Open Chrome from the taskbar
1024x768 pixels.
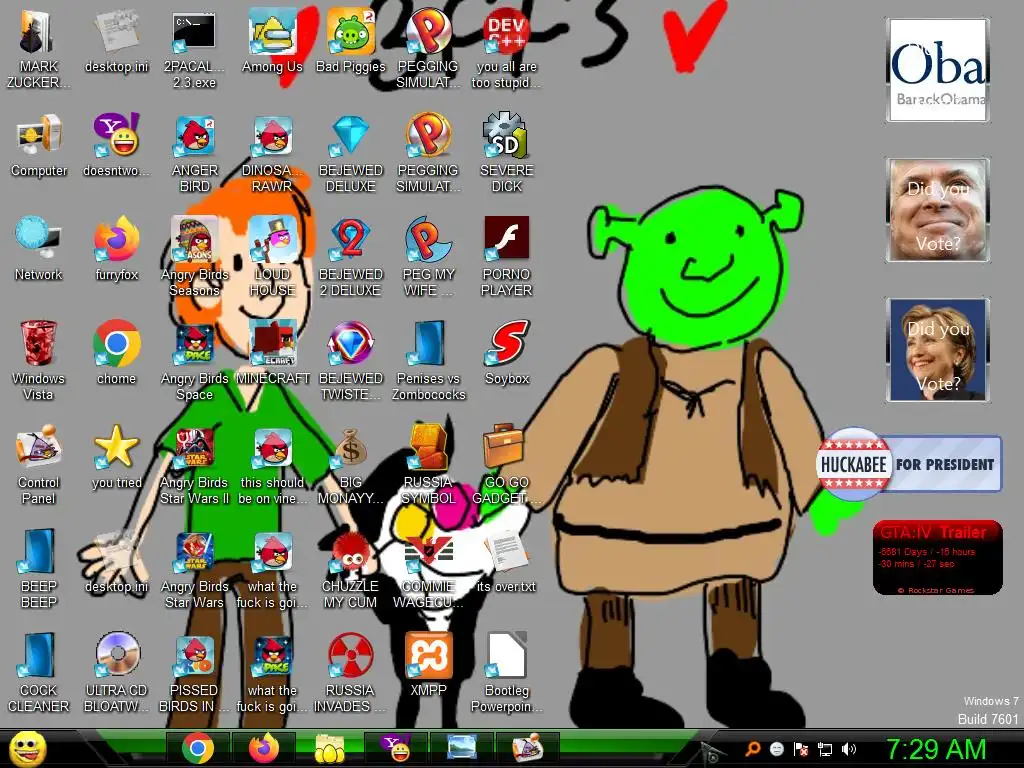pyautogui.click(x=197, y=748)
